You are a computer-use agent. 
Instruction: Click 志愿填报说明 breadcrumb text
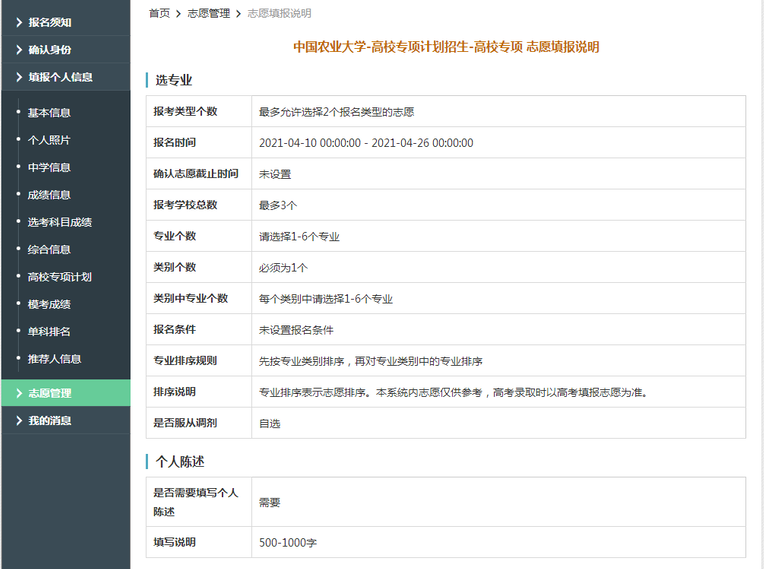pos(279,14)
